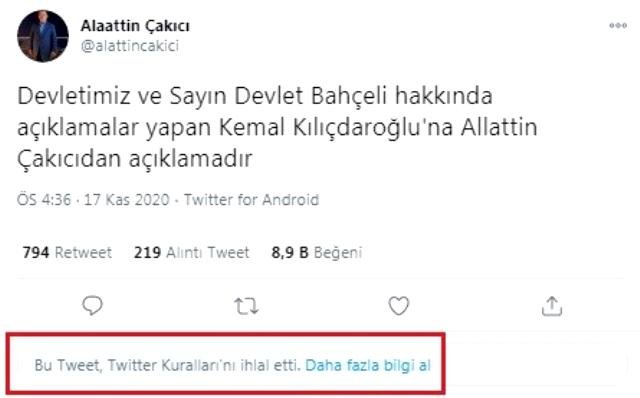
Task: Click the reply speech bubble icon
Action: coord(92,305)
